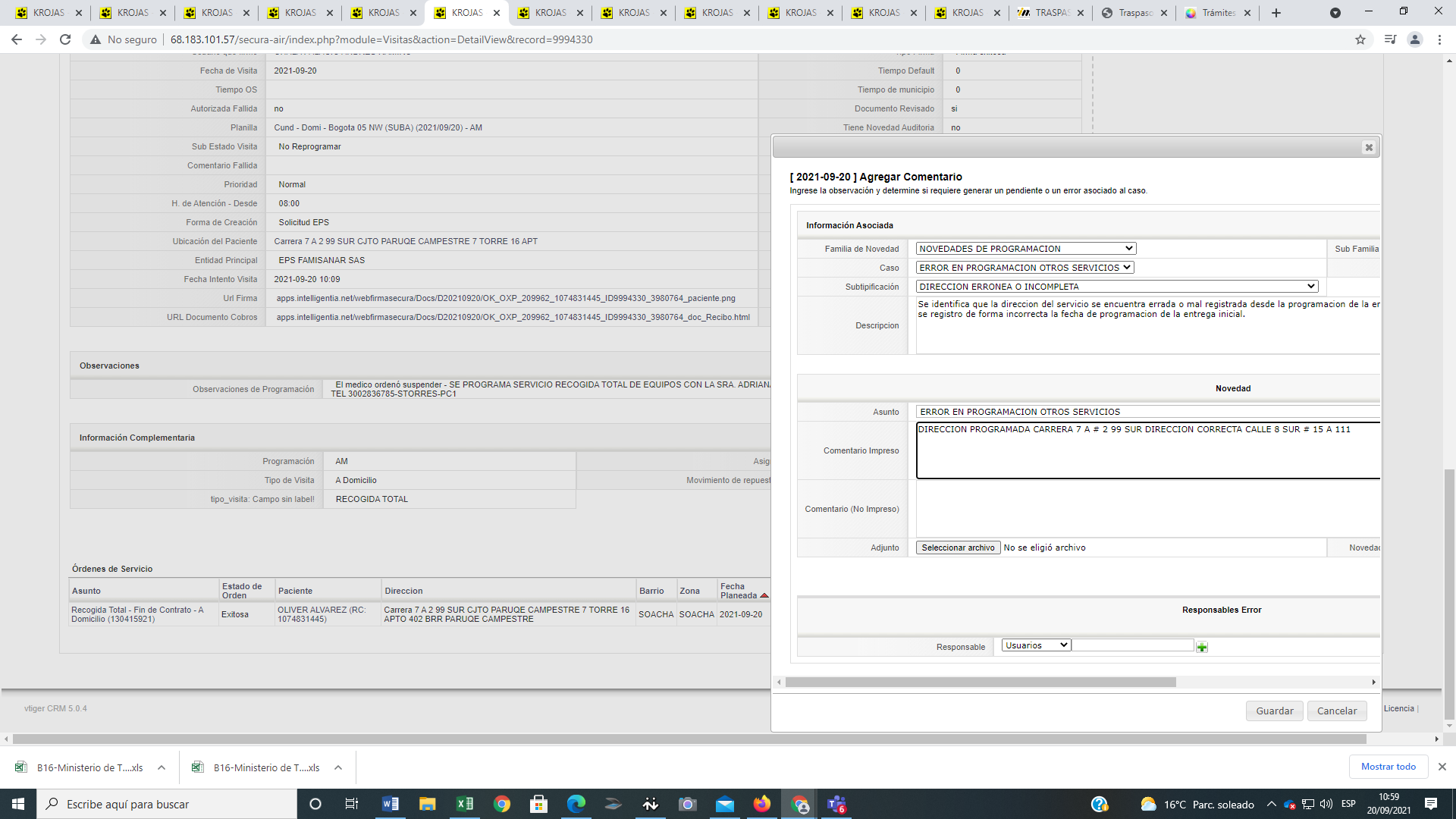Viewport: 1456px width, 819px height.
Task: Open Excel from the taskbar
Action: (465, 804)
